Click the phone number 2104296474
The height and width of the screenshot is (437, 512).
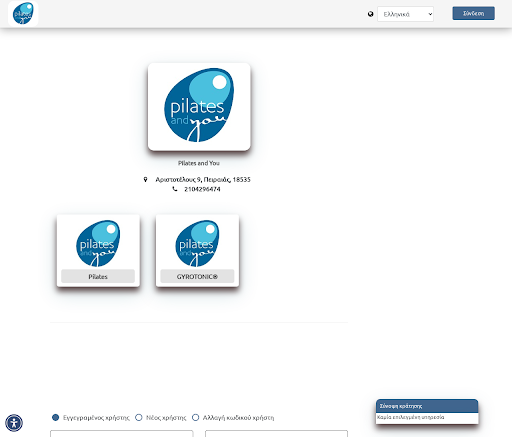click(x=202, y=189)
